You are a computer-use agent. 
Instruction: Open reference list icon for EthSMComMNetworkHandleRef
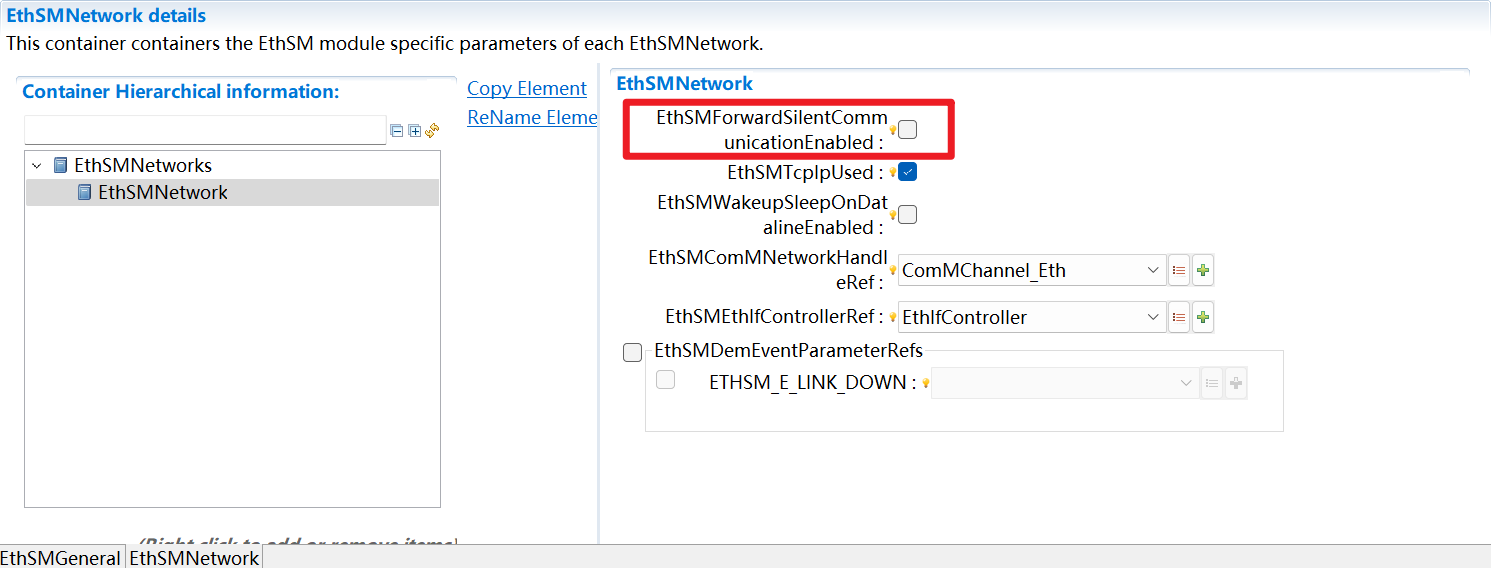click(1179, 270)
